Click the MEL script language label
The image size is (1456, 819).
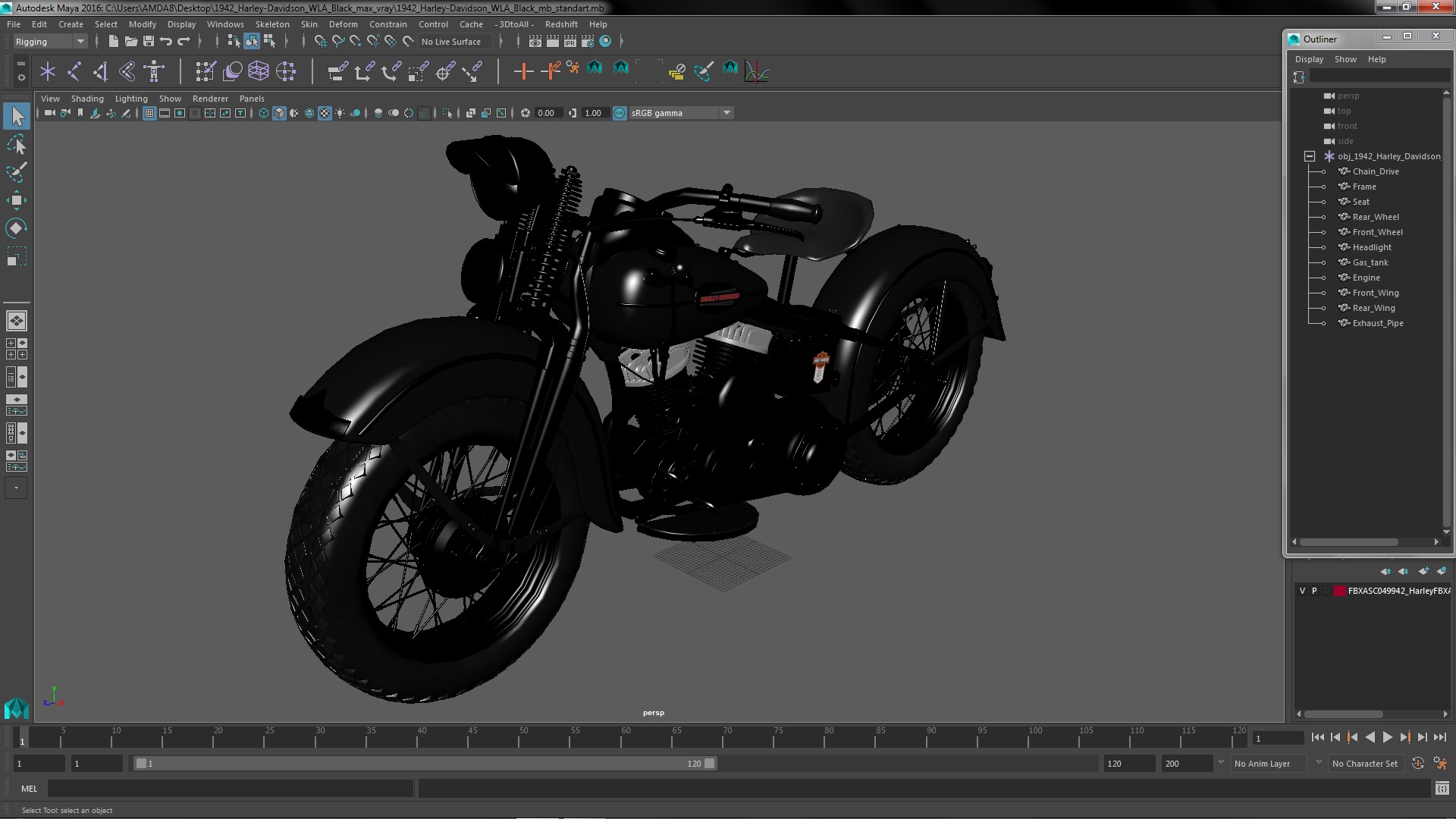tap(29, 789)
